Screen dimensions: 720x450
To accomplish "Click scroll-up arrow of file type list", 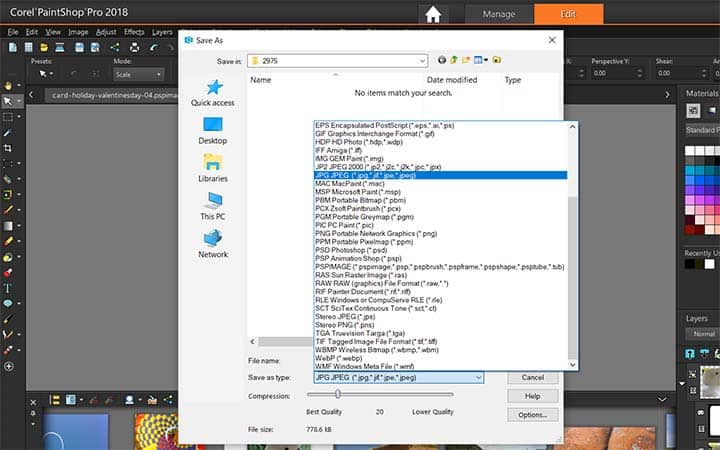I will 573,126.
